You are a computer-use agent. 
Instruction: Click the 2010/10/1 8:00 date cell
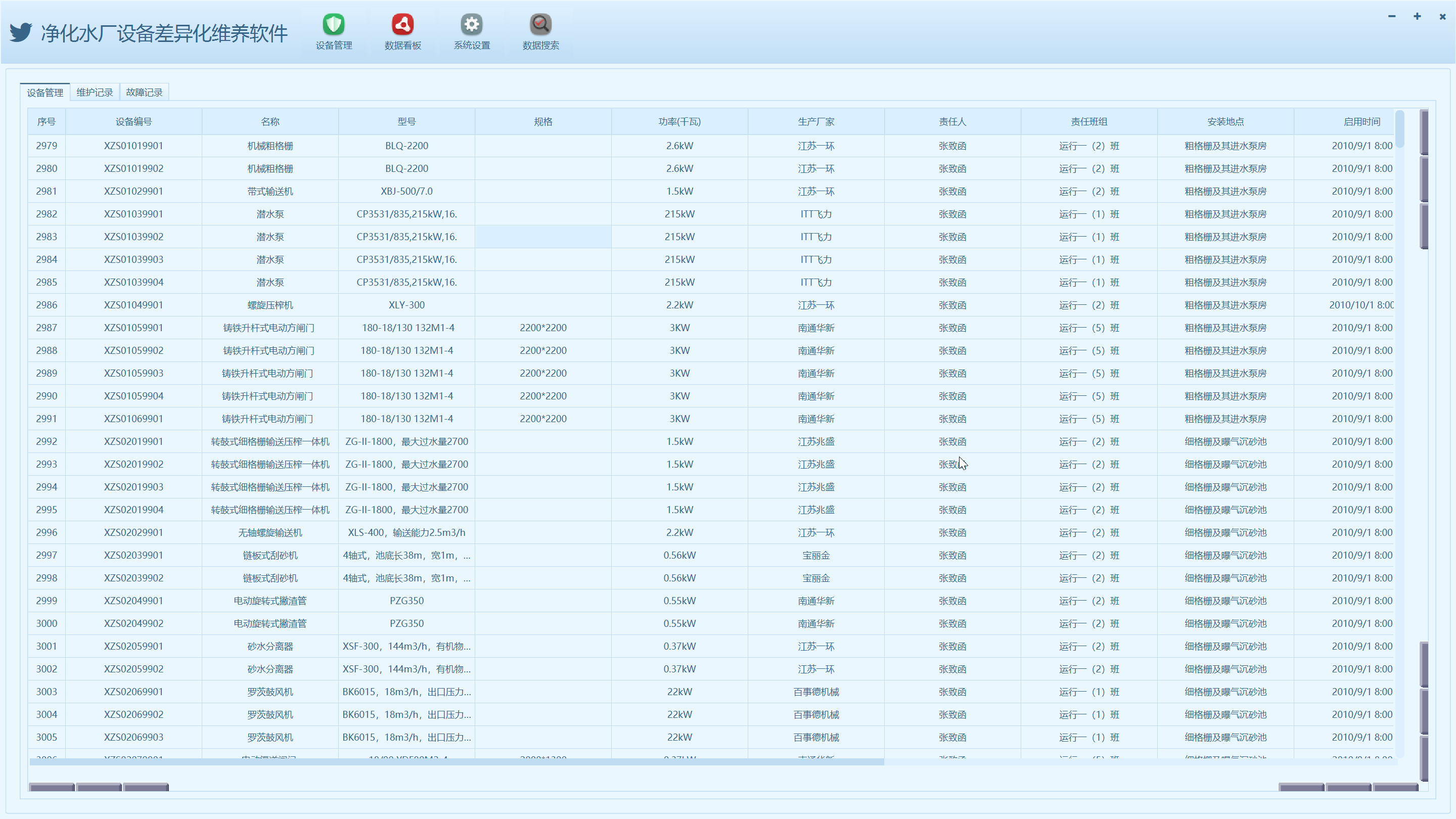pyautogui.click(x=1361, y=305)
